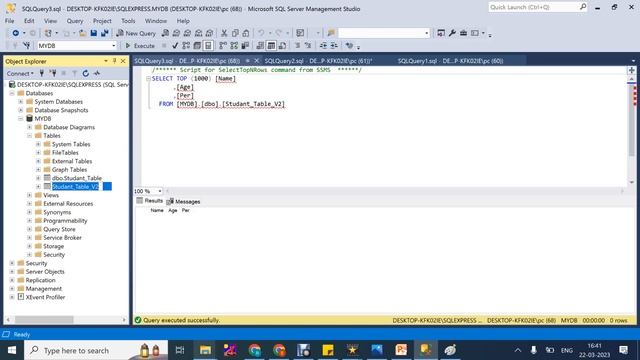Switch to the Results tab
Viewport: 640px width, 360px height.
point(150,201)
